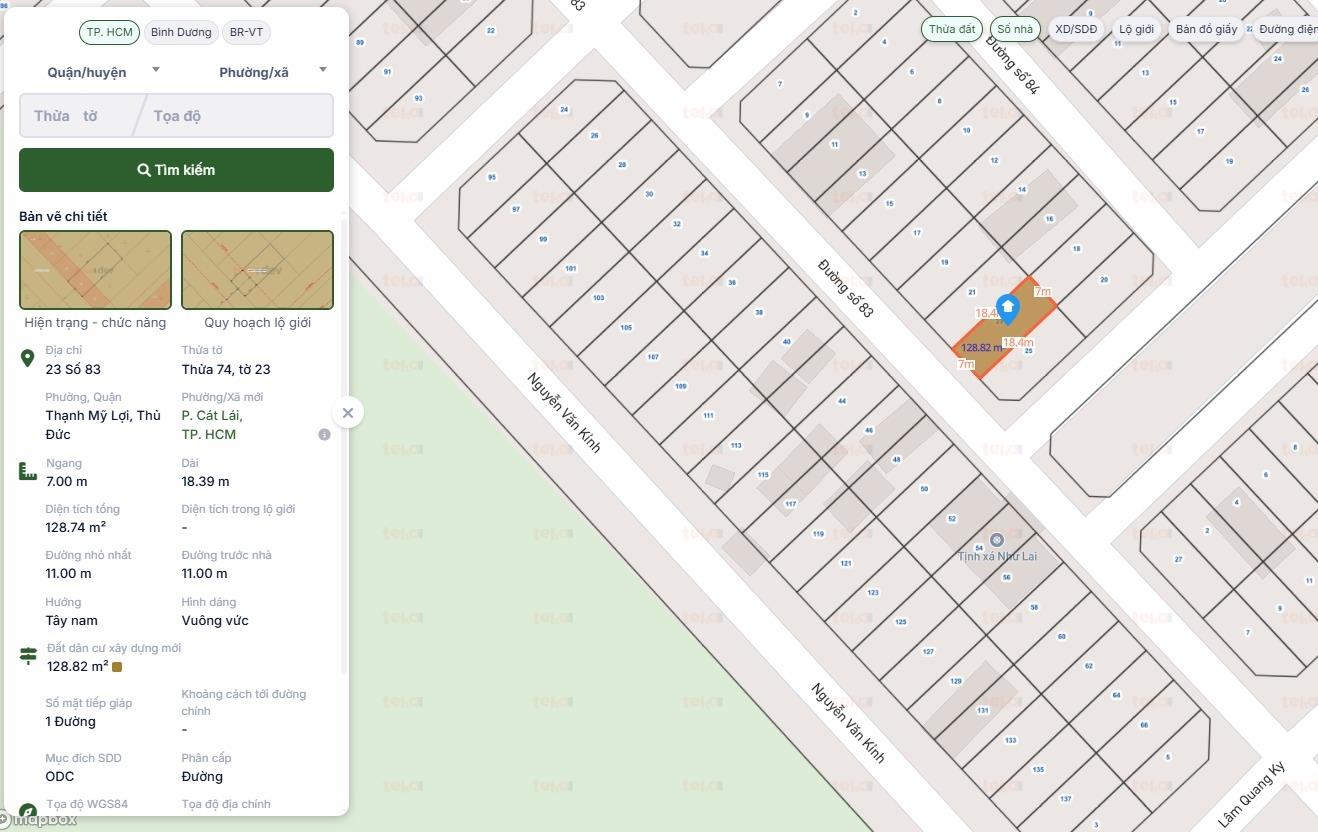Click the signpost icon beside Đất dân cư
The width and height of the screenshot is (1318, 832).
click(28, 656)
